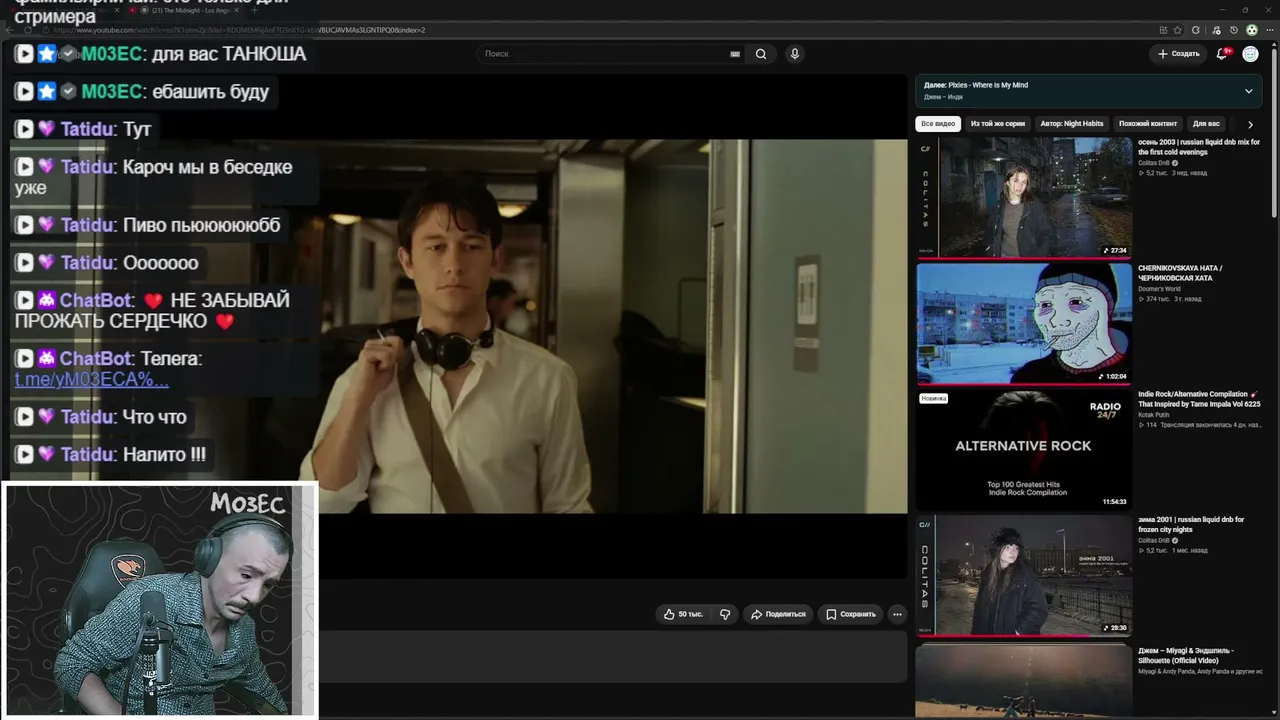Viewport: 1280px width, 720px height.
Task: Click the Сохранить save button
Action: pyautogui.click(x=850, y=614)
